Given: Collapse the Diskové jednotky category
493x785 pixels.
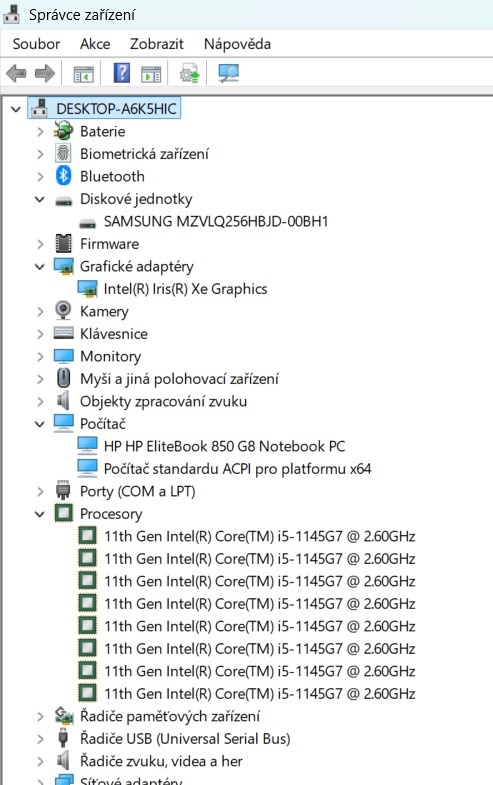Looking at the screenshot, I should point(40,199).
